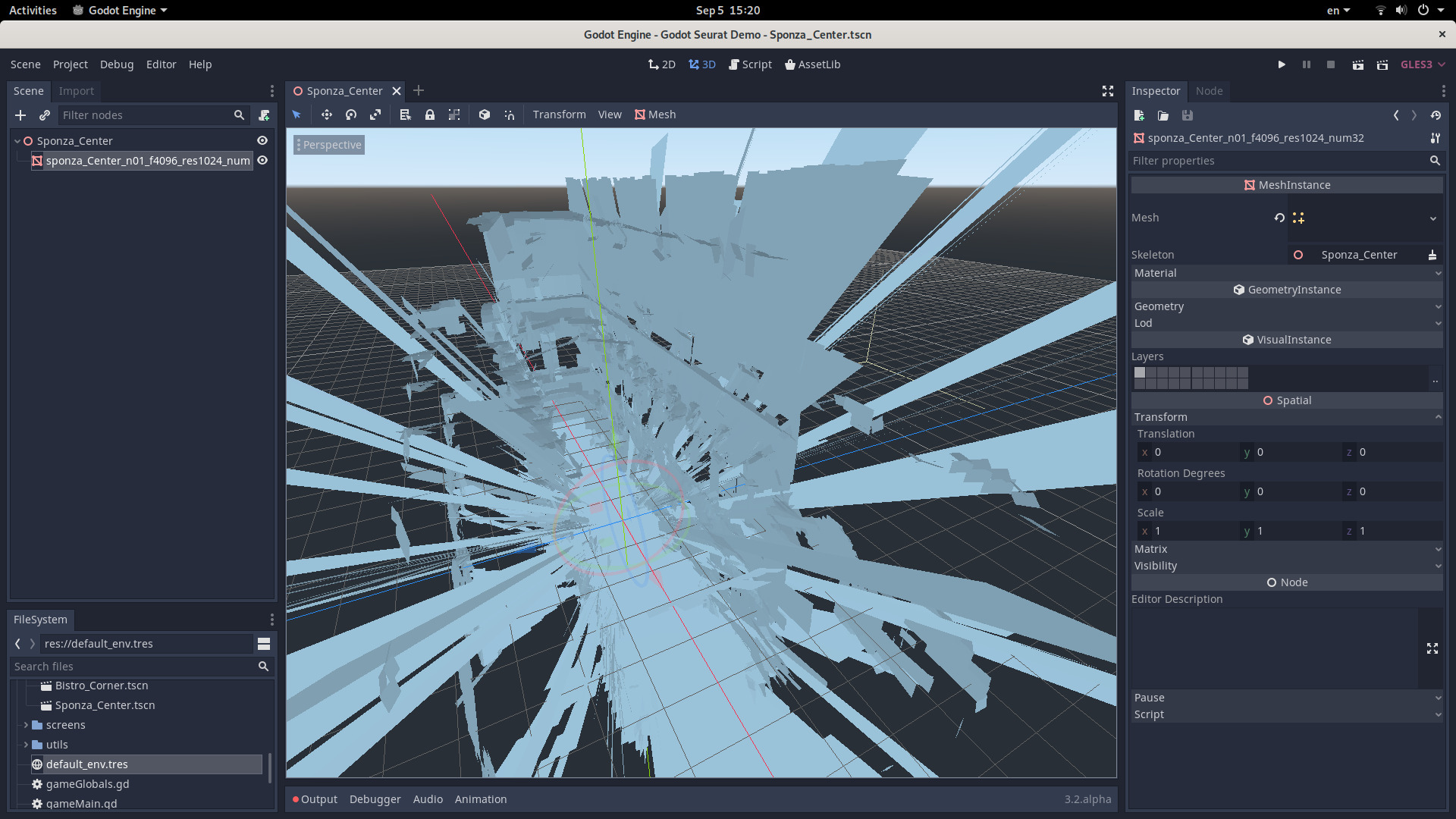The width and height of the screenshot is (1456, 819).
Task: Expand the Lod section
Action: 1287,323
